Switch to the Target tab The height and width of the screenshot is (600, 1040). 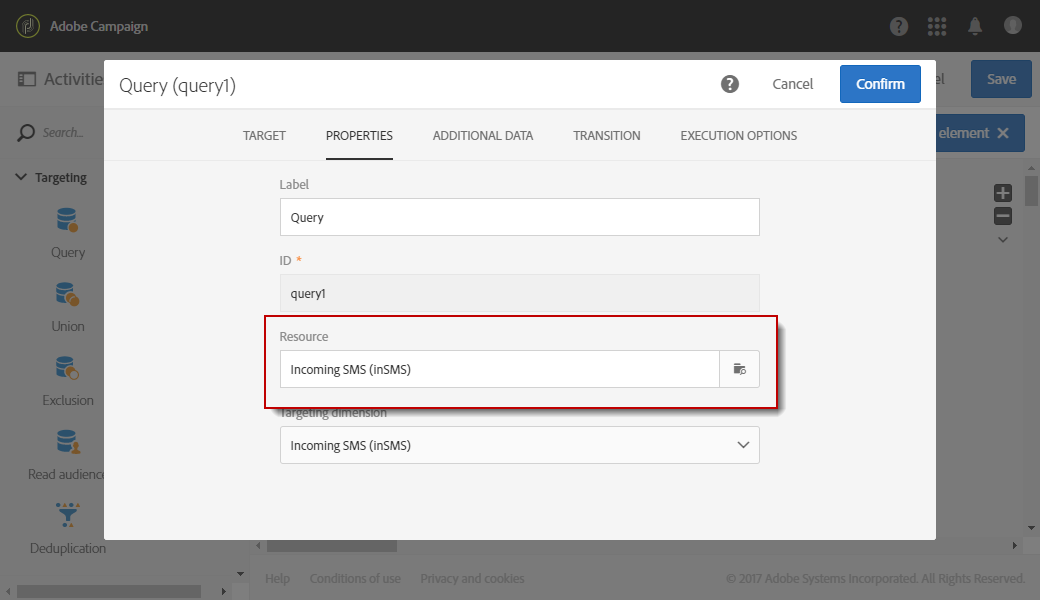(x=264, y=135)
